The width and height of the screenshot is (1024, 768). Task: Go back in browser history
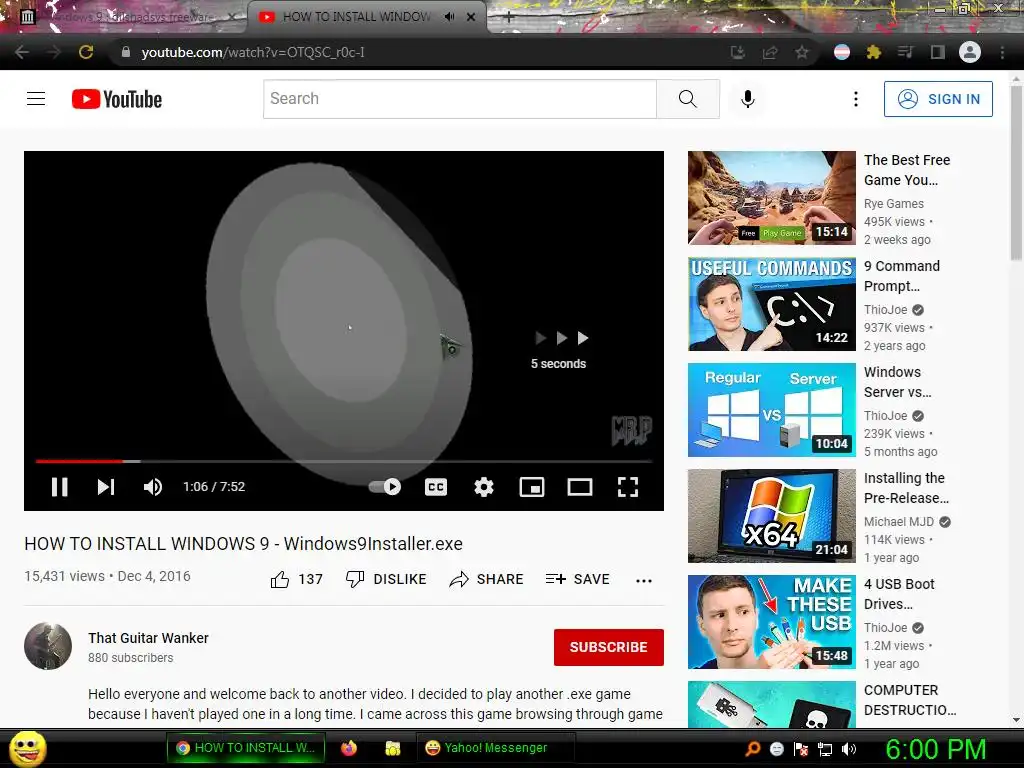pyautogui.click(x=22, y=52)
